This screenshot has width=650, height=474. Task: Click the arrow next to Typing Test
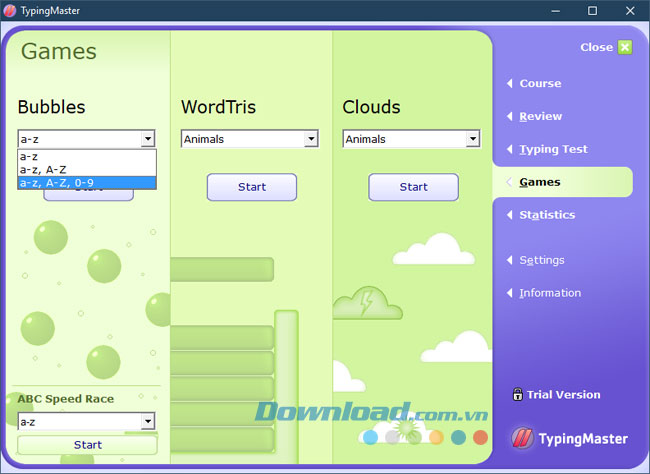510,149
